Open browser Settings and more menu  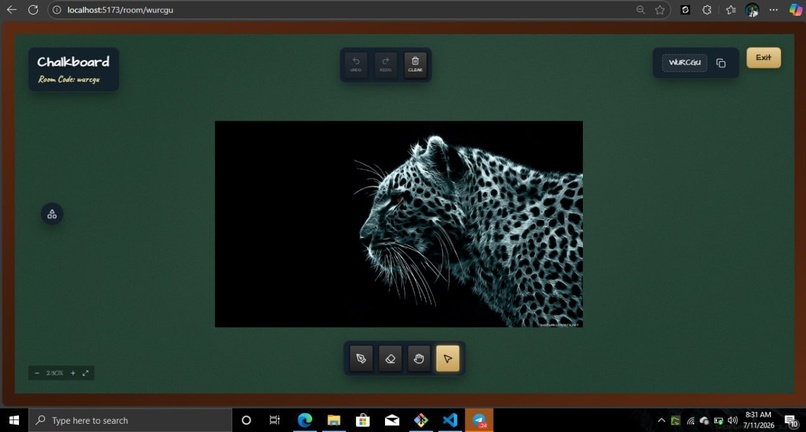[x=774, y=10]
